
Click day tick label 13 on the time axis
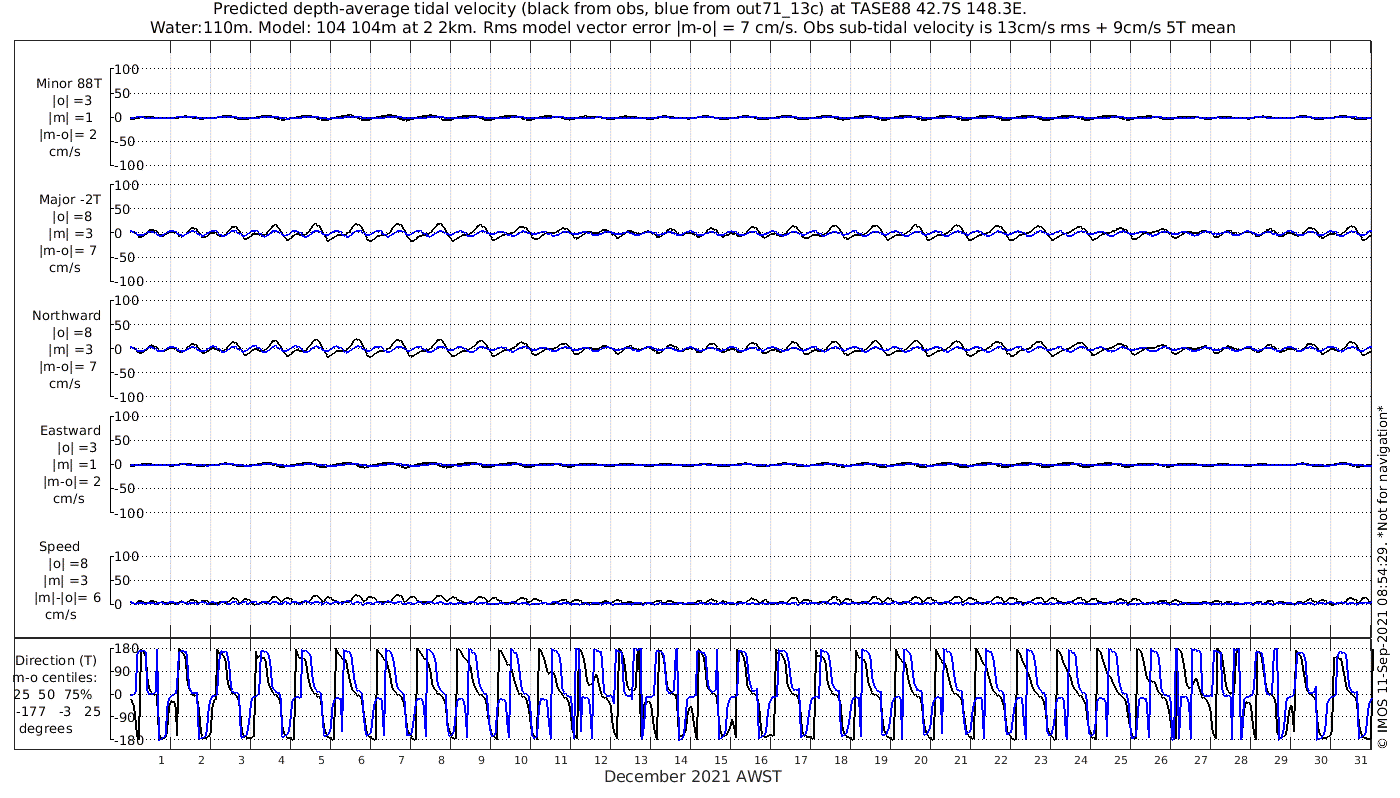(x=641, y=760)
